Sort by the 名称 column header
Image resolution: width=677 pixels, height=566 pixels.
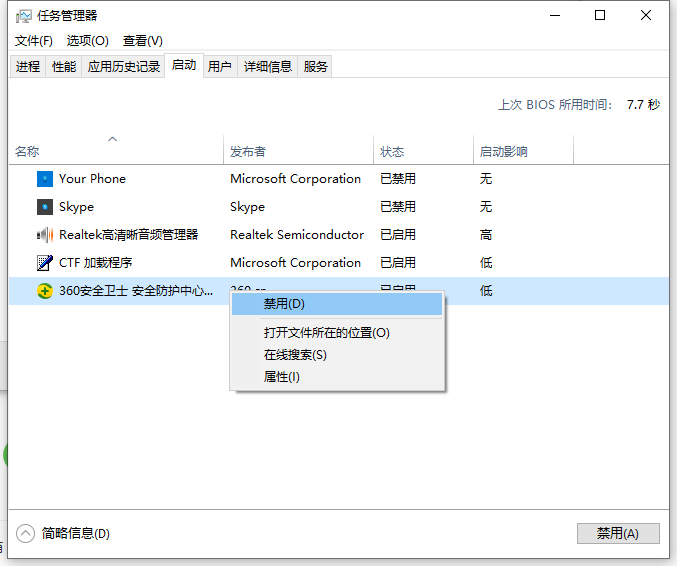116,150
